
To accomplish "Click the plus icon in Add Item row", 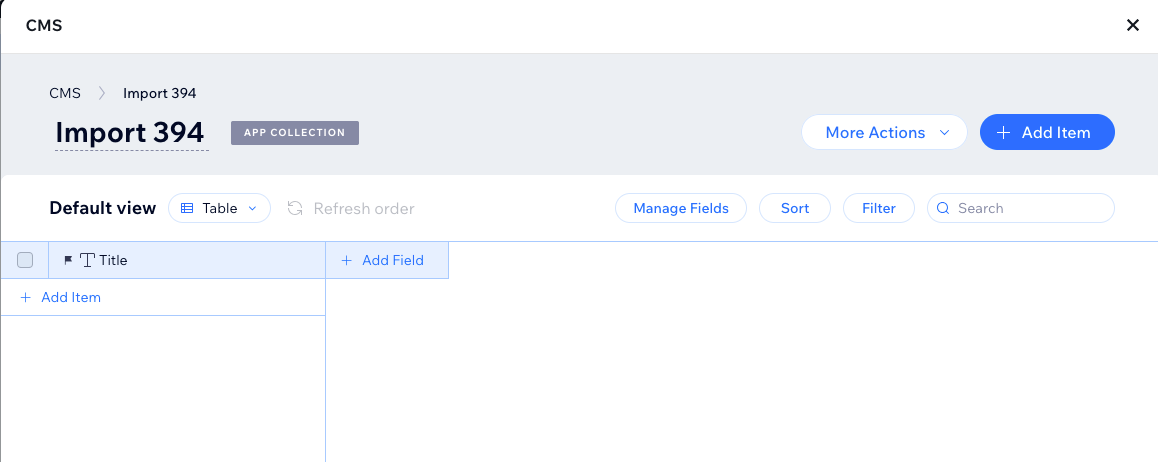I will tap(26, 297).
